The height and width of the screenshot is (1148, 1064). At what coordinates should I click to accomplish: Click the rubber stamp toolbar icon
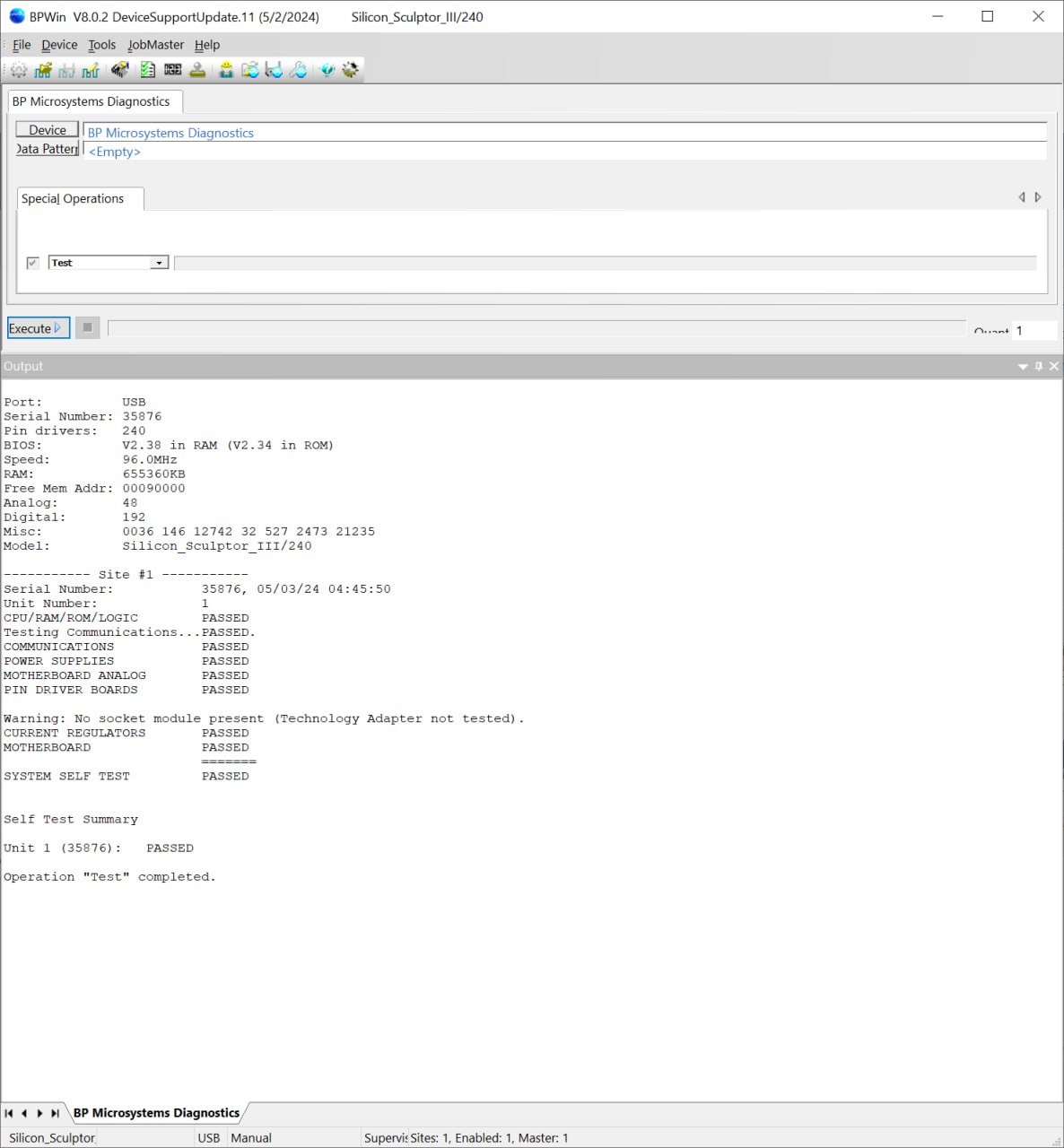[198, 70]
